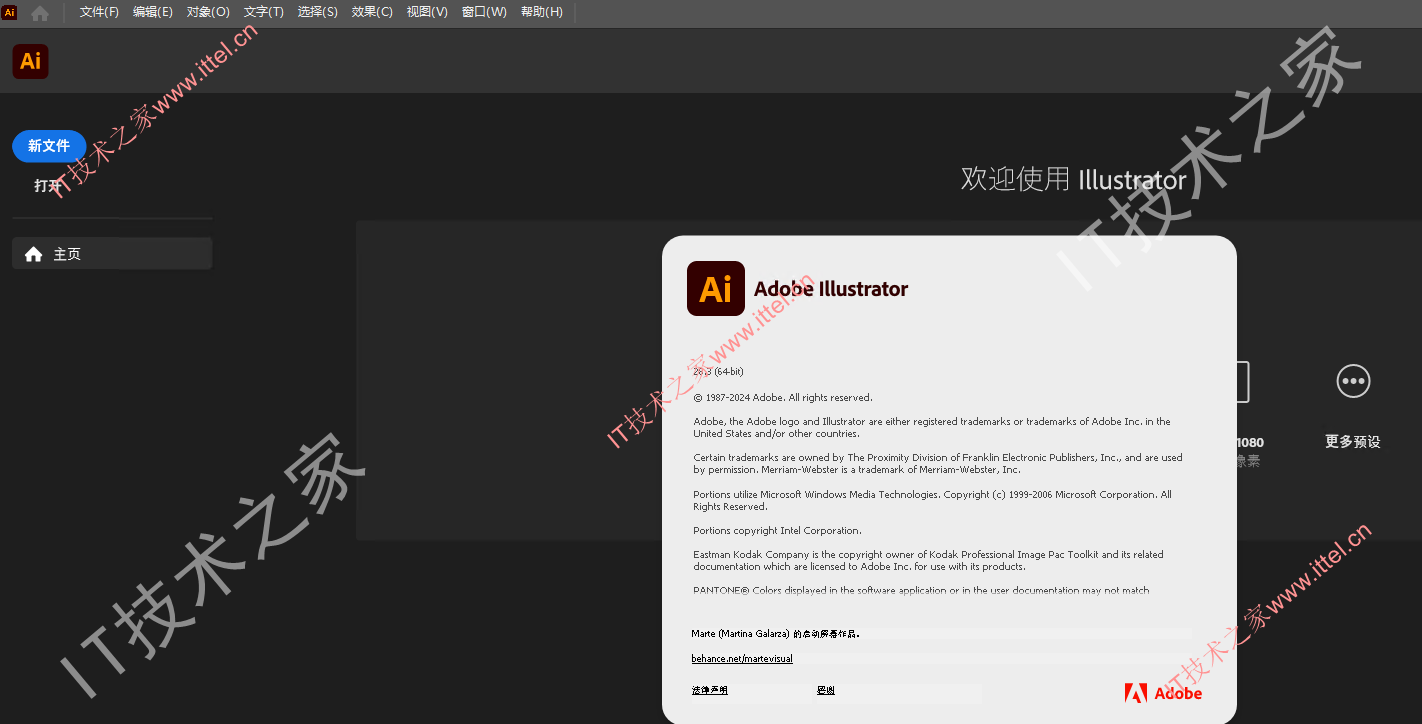Click the more presets (…) circle icon

click(x=1353, y=381)
